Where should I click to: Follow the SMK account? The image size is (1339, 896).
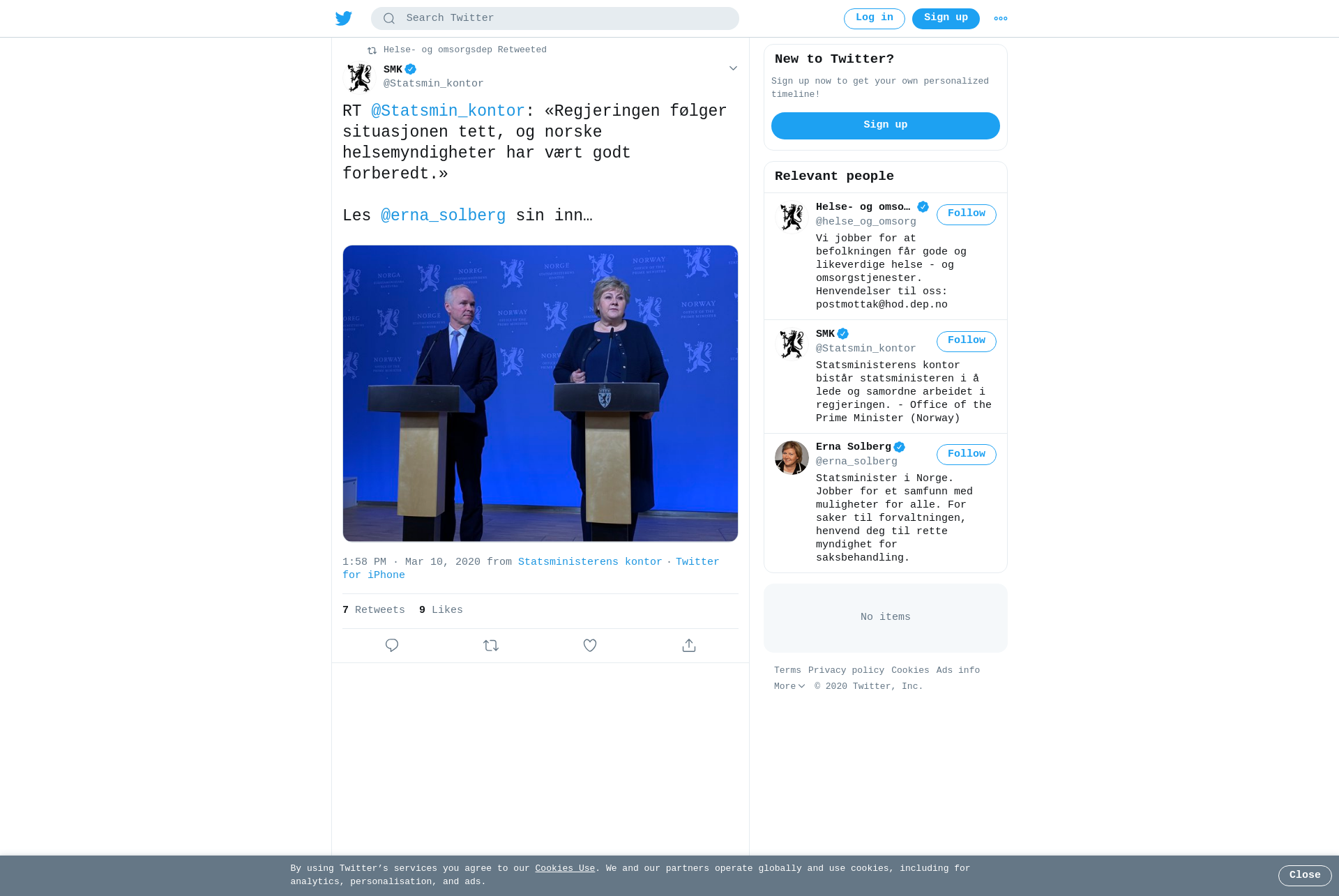(x=967, y=342)
